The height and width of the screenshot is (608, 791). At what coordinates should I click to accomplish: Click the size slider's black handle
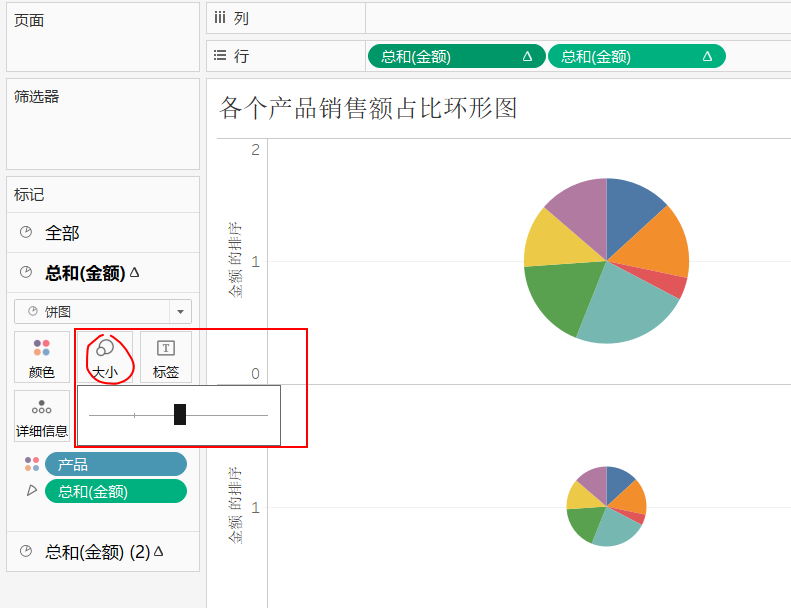click(x=180, y=414)
